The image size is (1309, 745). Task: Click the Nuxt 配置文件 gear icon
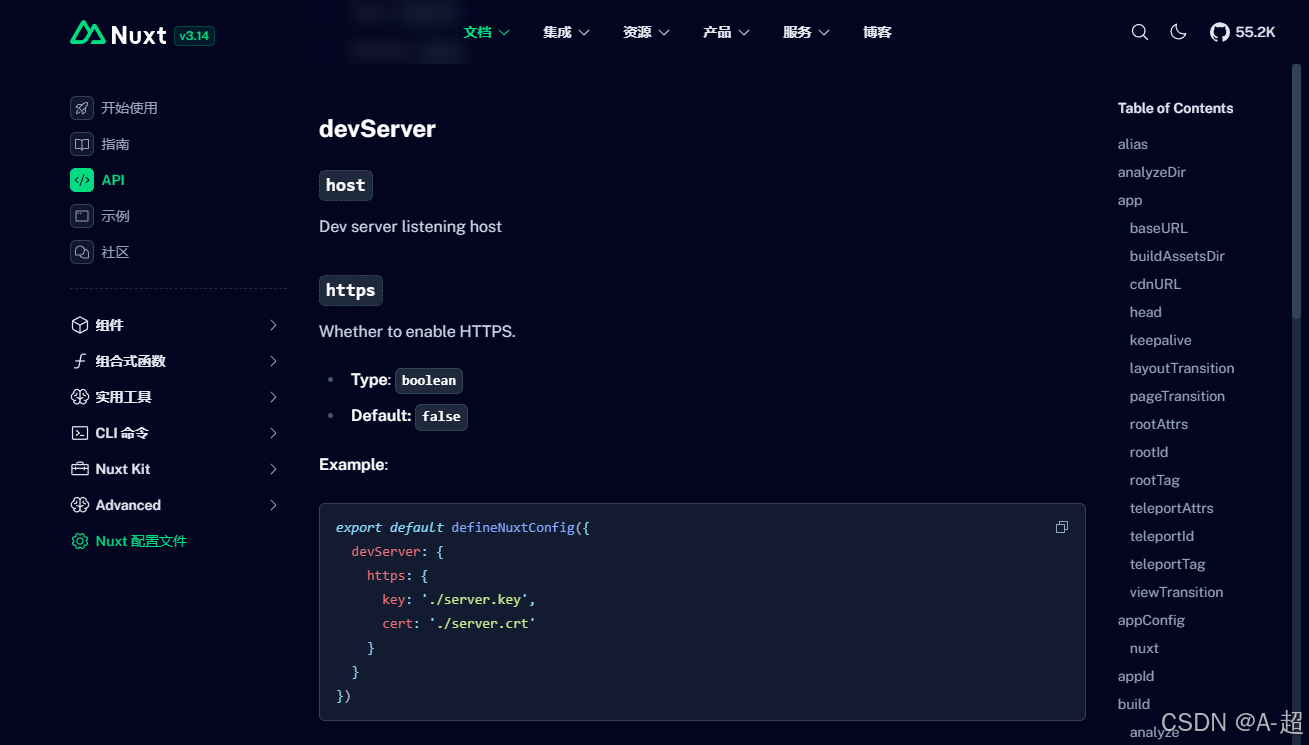[x=81, y=540]
